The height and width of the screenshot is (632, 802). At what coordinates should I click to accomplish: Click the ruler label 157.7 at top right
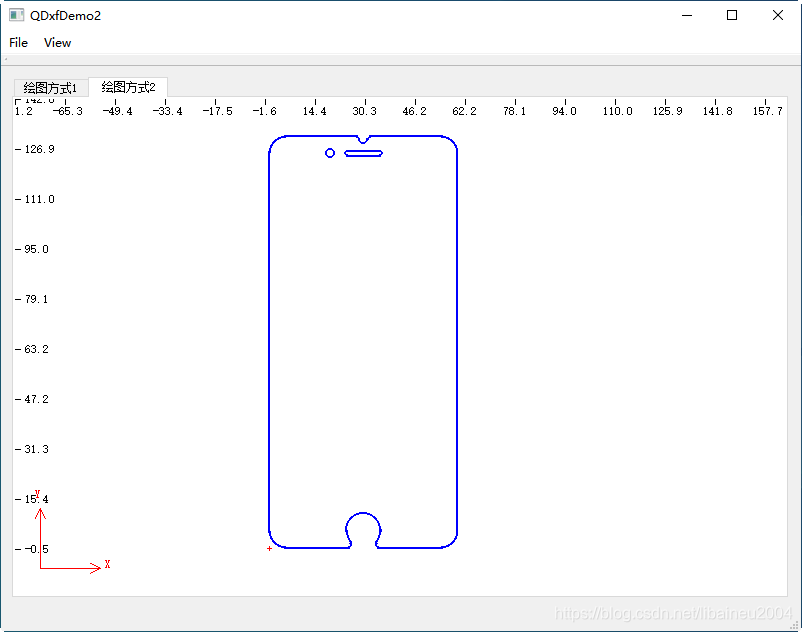(x=767, y=111)
